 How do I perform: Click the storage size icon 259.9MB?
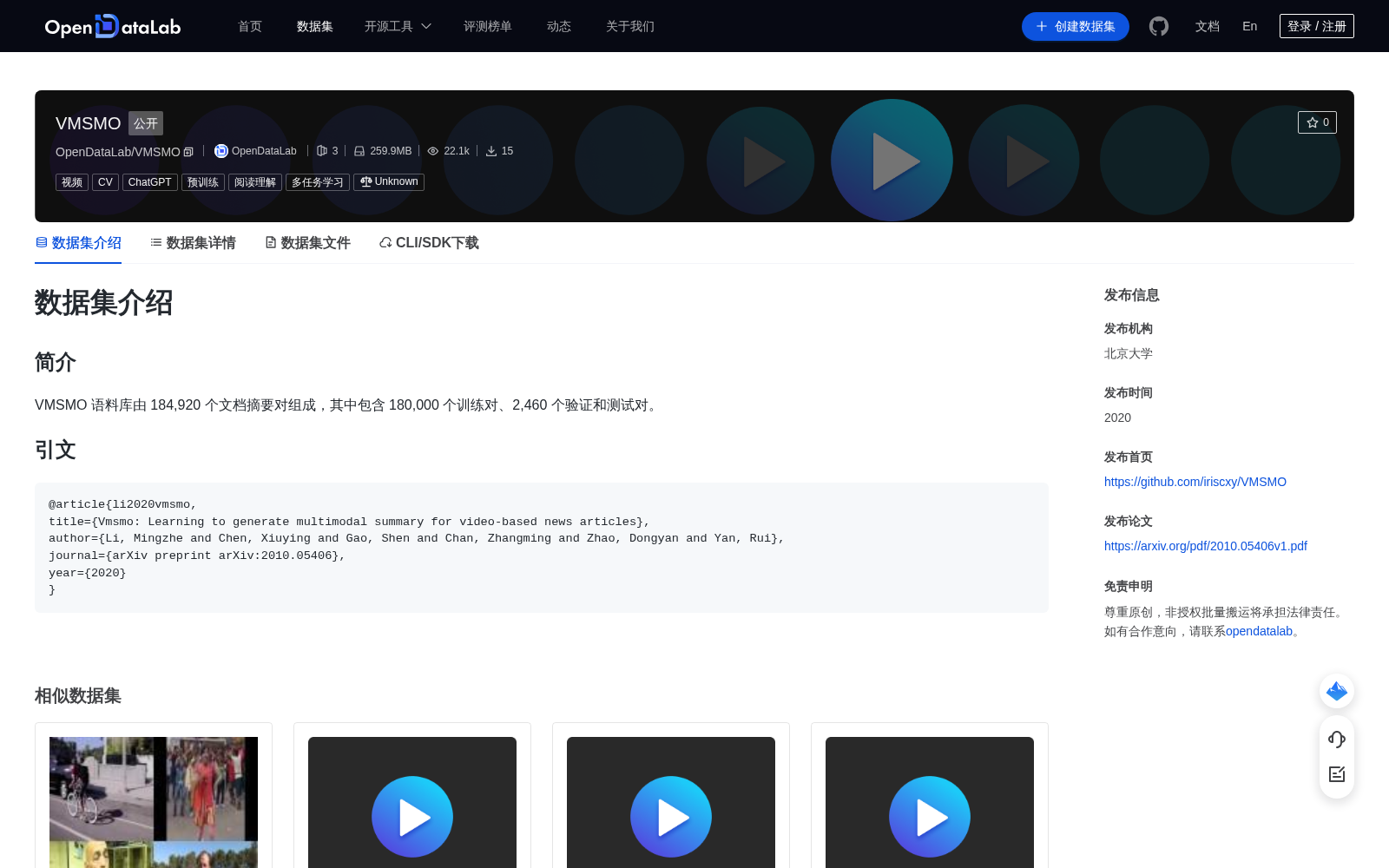click(359, 151)
